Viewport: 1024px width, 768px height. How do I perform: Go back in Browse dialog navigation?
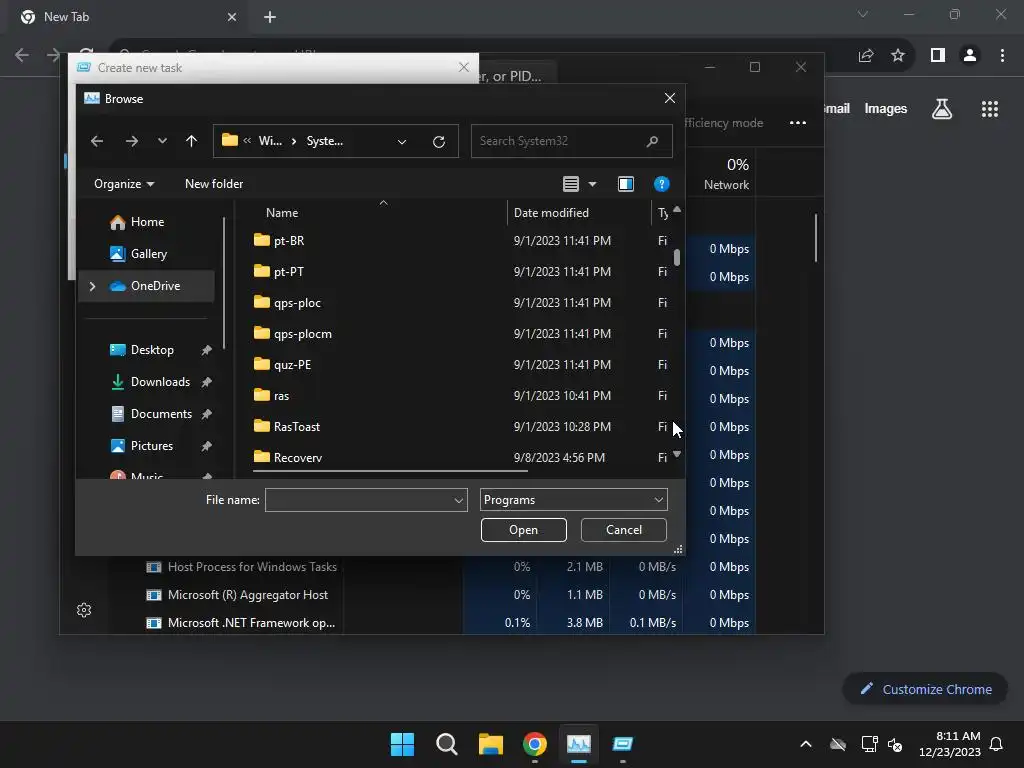pos(97,141)
